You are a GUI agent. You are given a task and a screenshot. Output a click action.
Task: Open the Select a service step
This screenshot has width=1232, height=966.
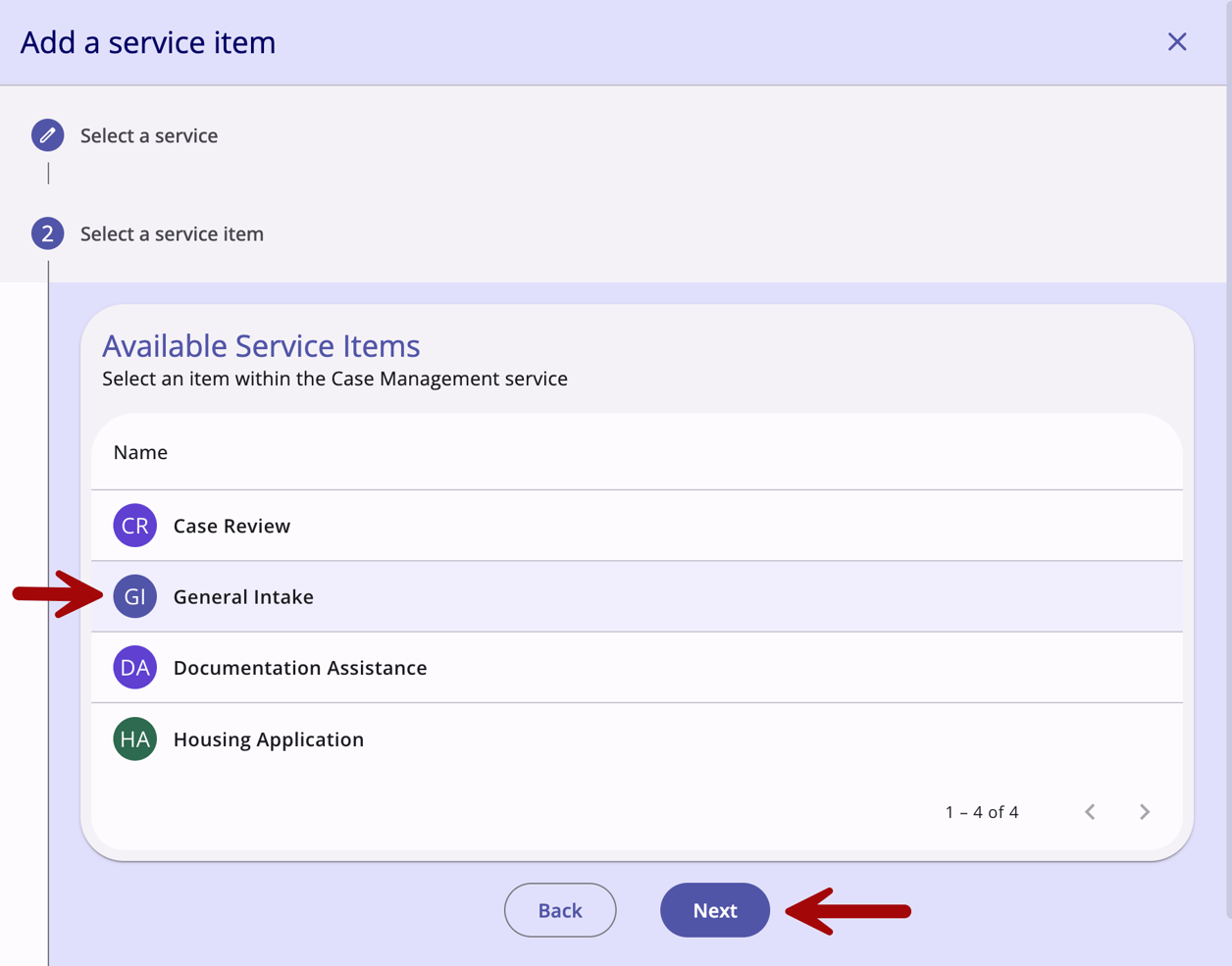[x=149, y=135]
